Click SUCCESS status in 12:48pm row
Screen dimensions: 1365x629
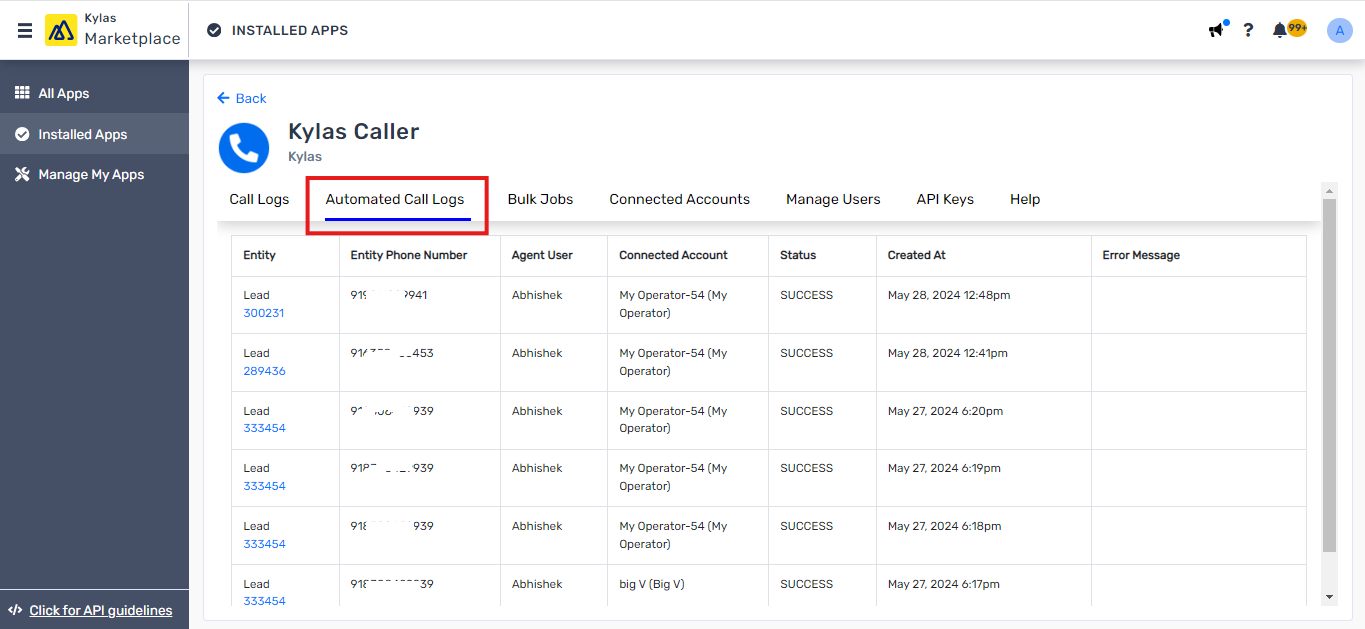[x=806, y=295]
